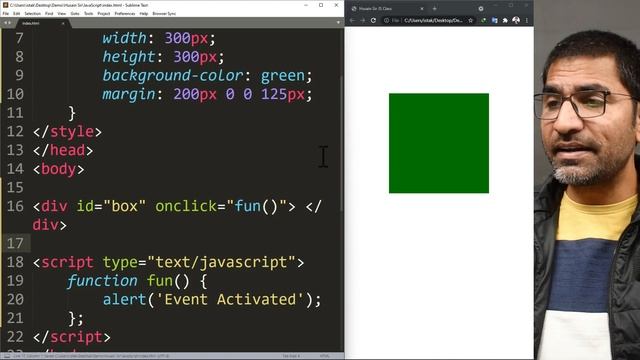Open the Edit menu in Sublime Text
This screenshot has width=640, height=360.
[x=16, y=13]
